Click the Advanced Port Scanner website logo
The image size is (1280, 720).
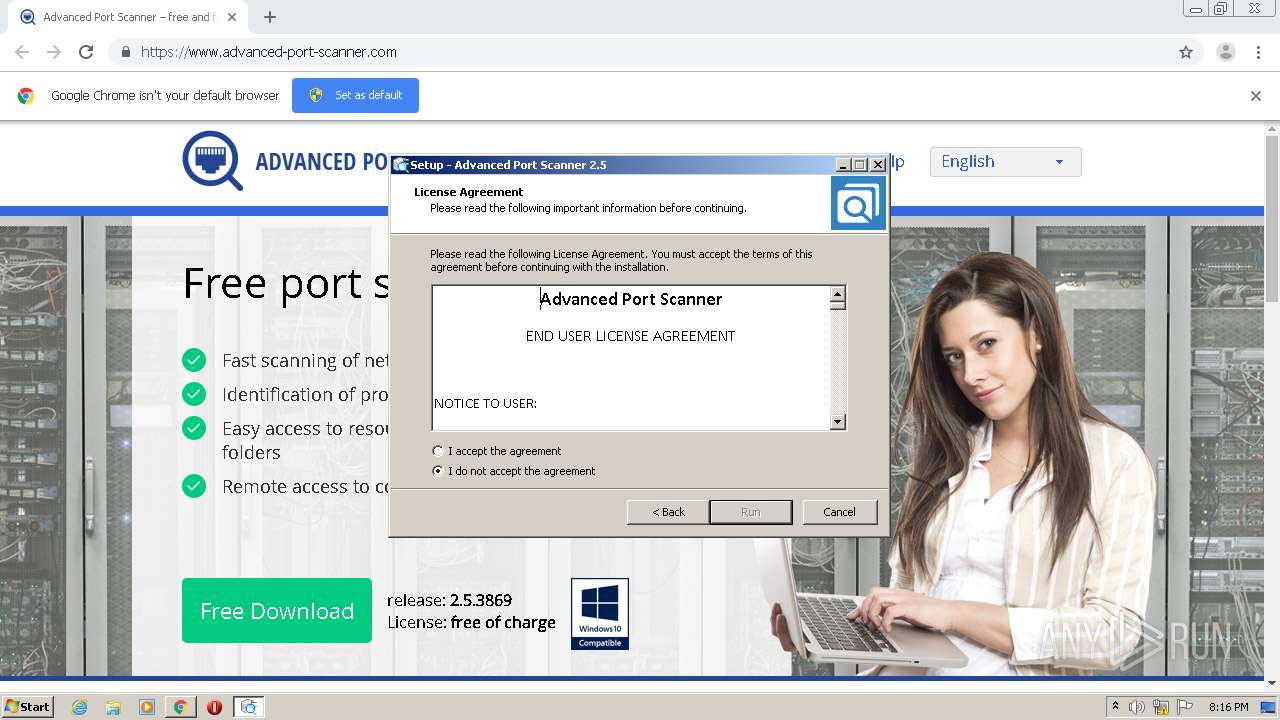point(212,160)
